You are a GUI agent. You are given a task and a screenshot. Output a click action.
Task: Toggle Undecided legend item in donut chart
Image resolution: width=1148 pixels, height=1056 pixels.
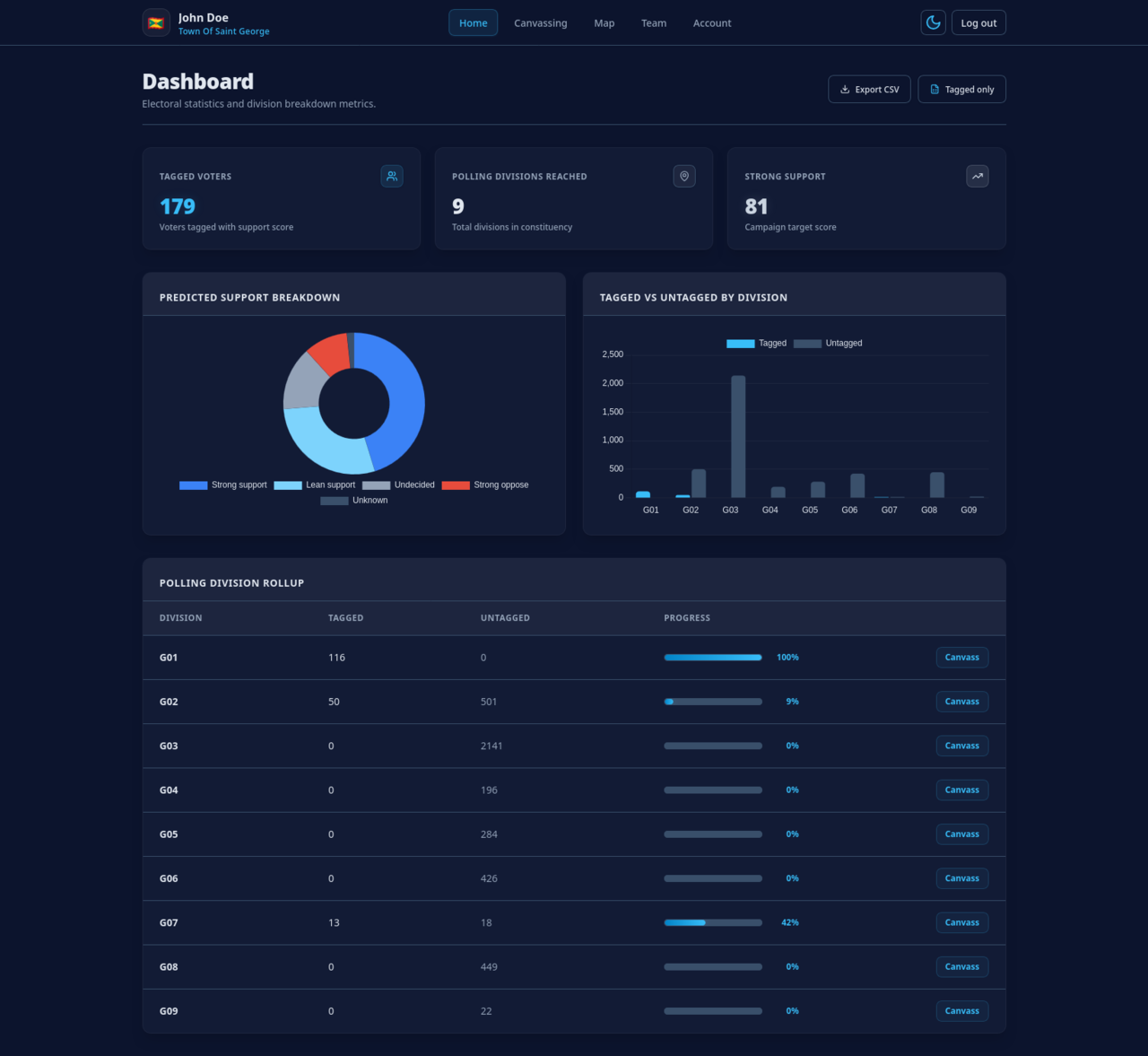coord(398,485)
